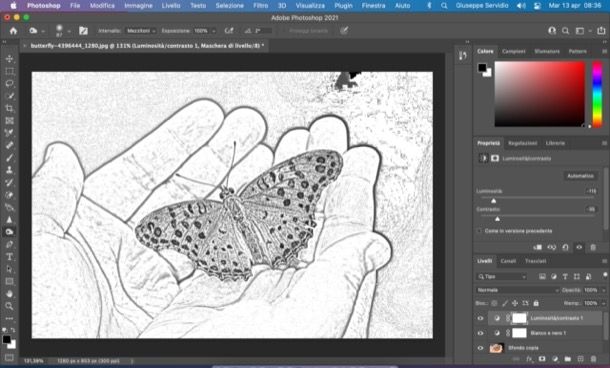Toggle layer filtering switch in Layers panel

coord(605,276)
